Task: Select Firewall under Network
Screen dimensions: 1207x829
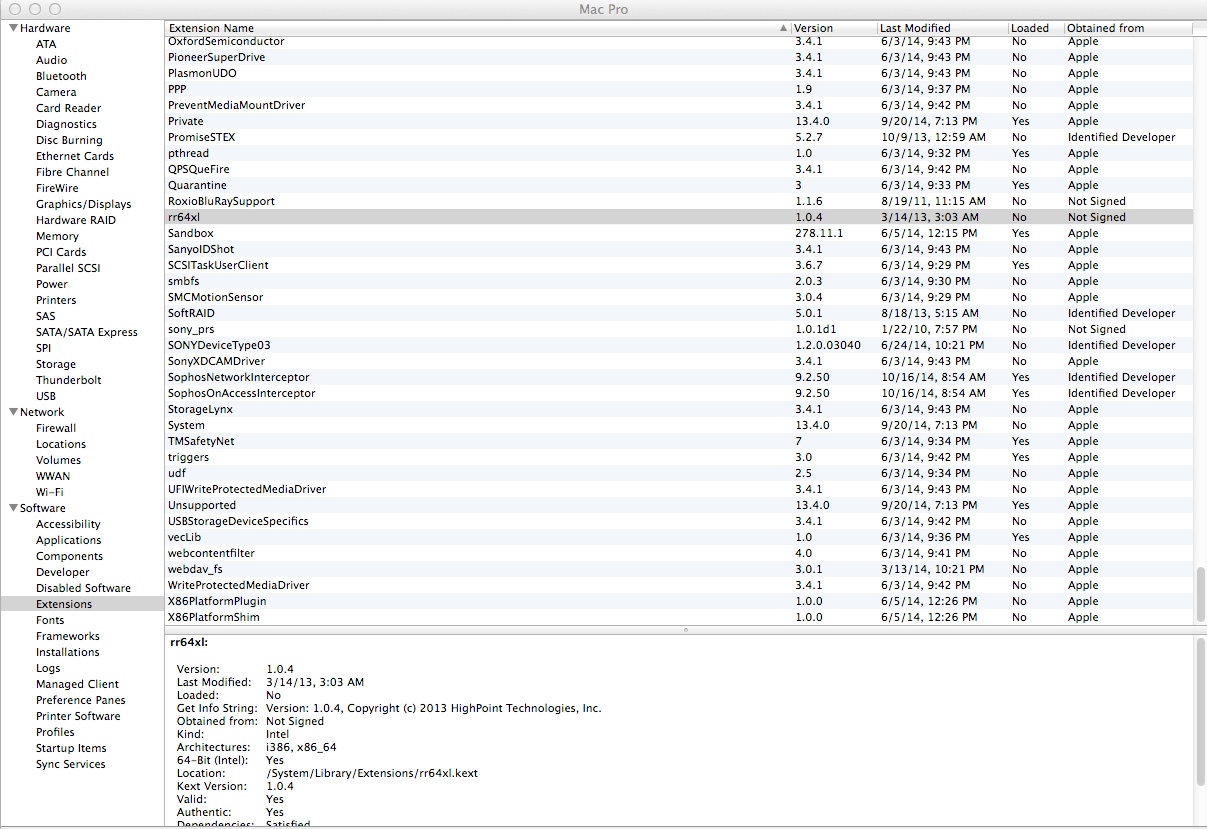Action: (56, 428)
